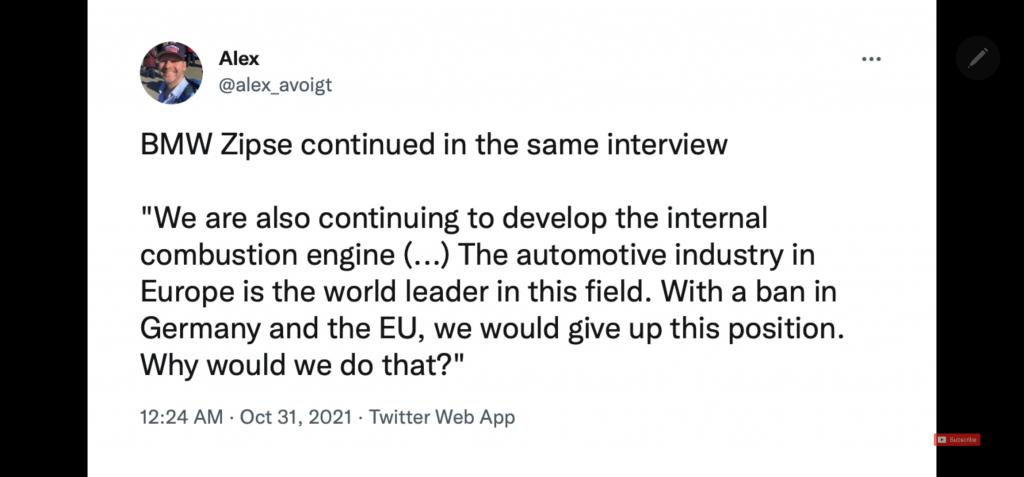This screenshot has height=477, width=1024.
Task: Click the YouTube play logo inside Subscribe badge
Action: click(x=941, y=440)
